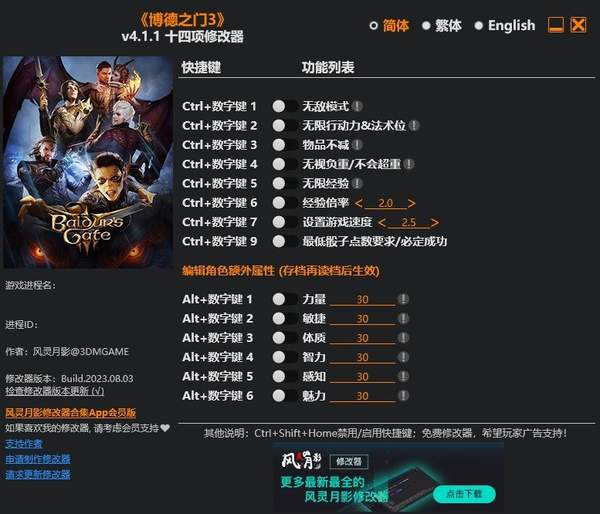Increase 经验倍率 with right arrow
The height and width of the screenshot is (514, 600).
pyautogui.click(x=411, y=203)
